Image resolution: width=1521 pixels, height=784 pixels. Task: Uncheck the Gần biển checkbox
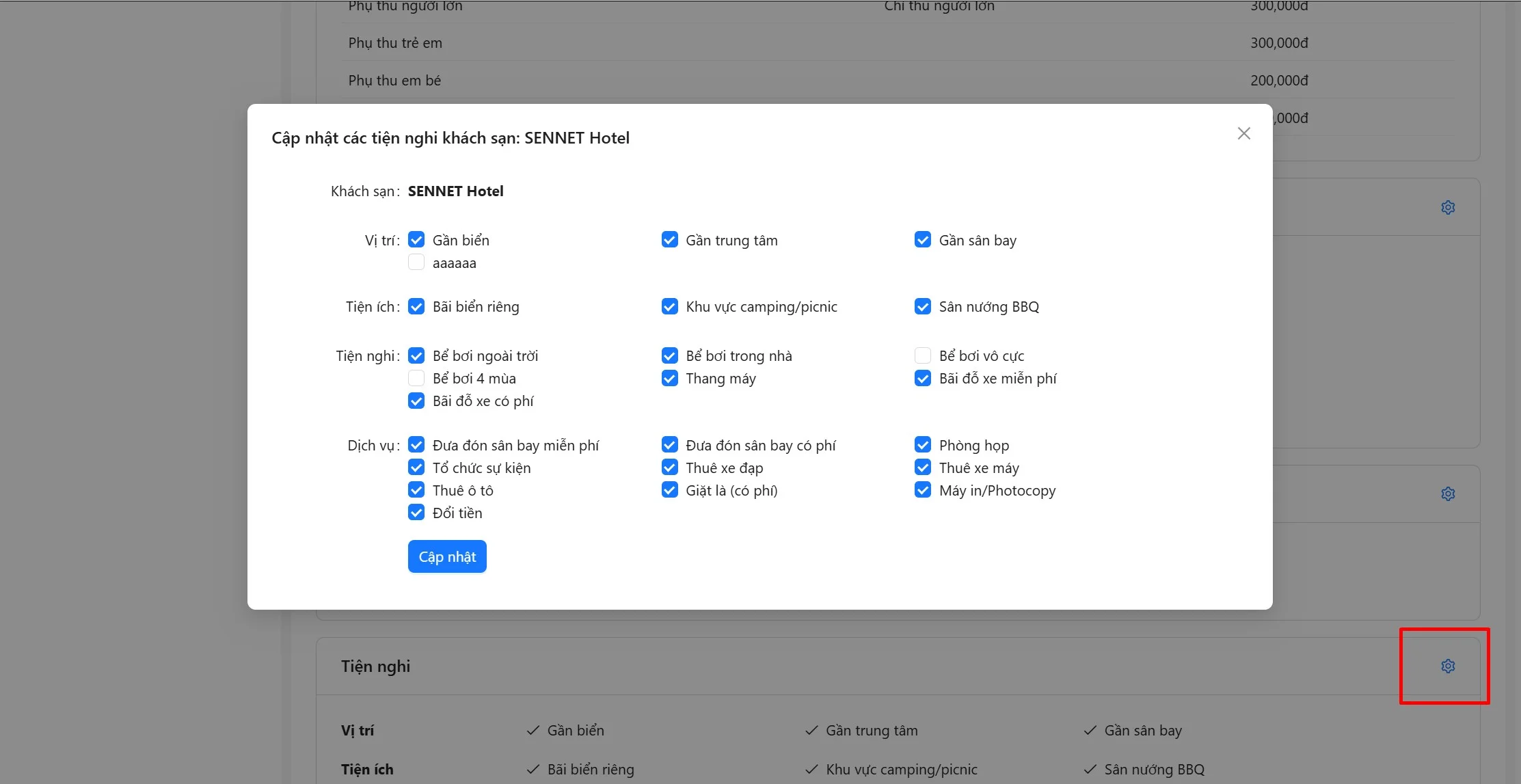click(x=416, y=240)
